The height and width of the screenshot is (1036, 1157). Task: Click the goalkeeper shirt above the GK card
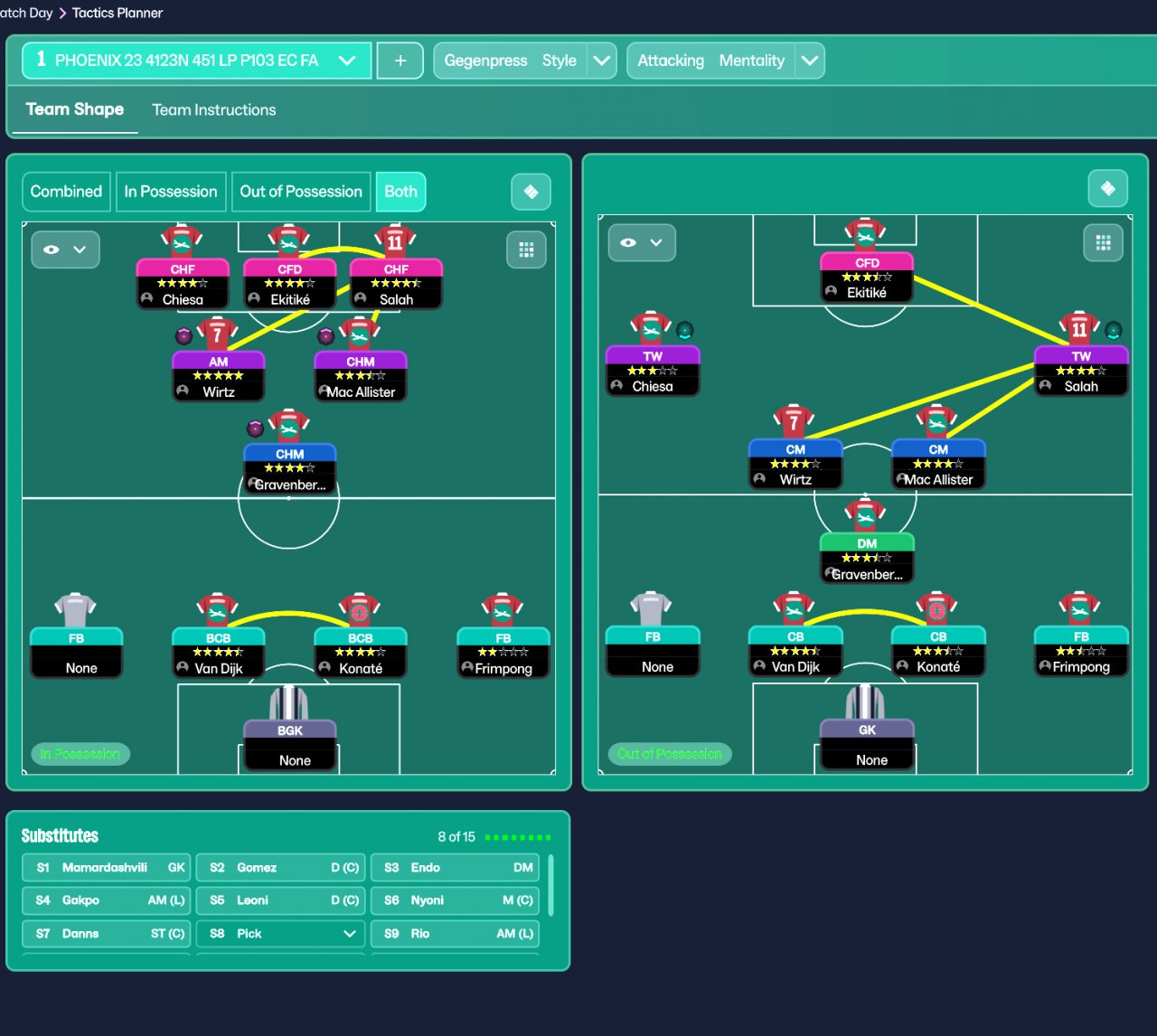865,702
